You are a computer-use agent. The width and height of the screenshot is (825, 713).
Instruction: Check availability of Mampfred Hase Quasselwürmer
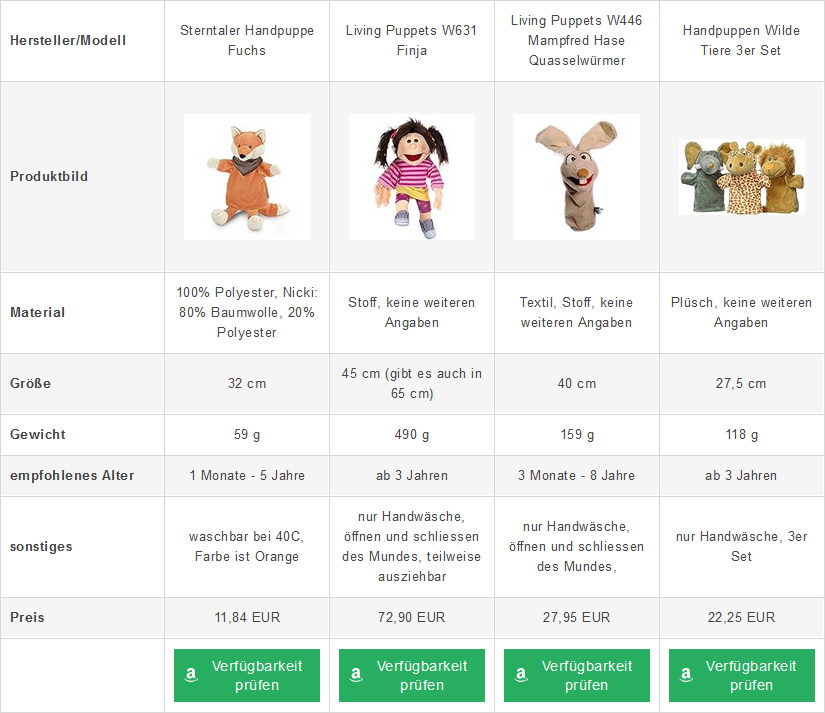coord(587,675)
